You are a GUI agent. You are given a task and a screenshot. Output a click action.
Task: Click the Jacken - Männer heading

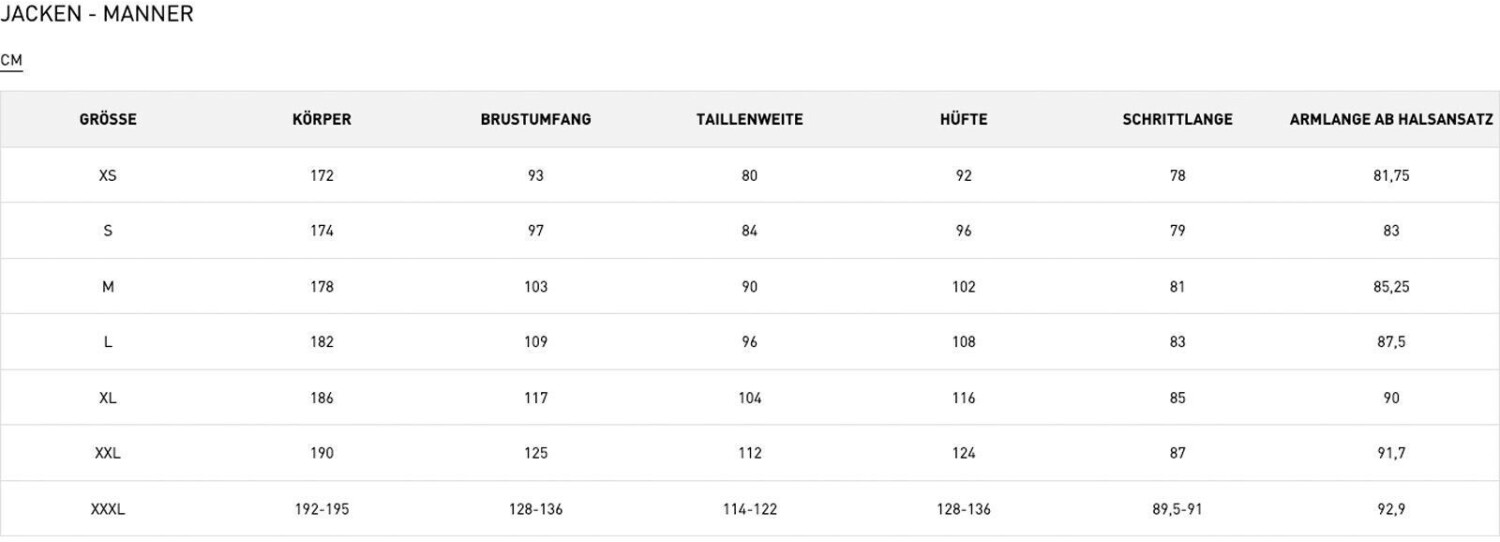[x=97, y=15]
